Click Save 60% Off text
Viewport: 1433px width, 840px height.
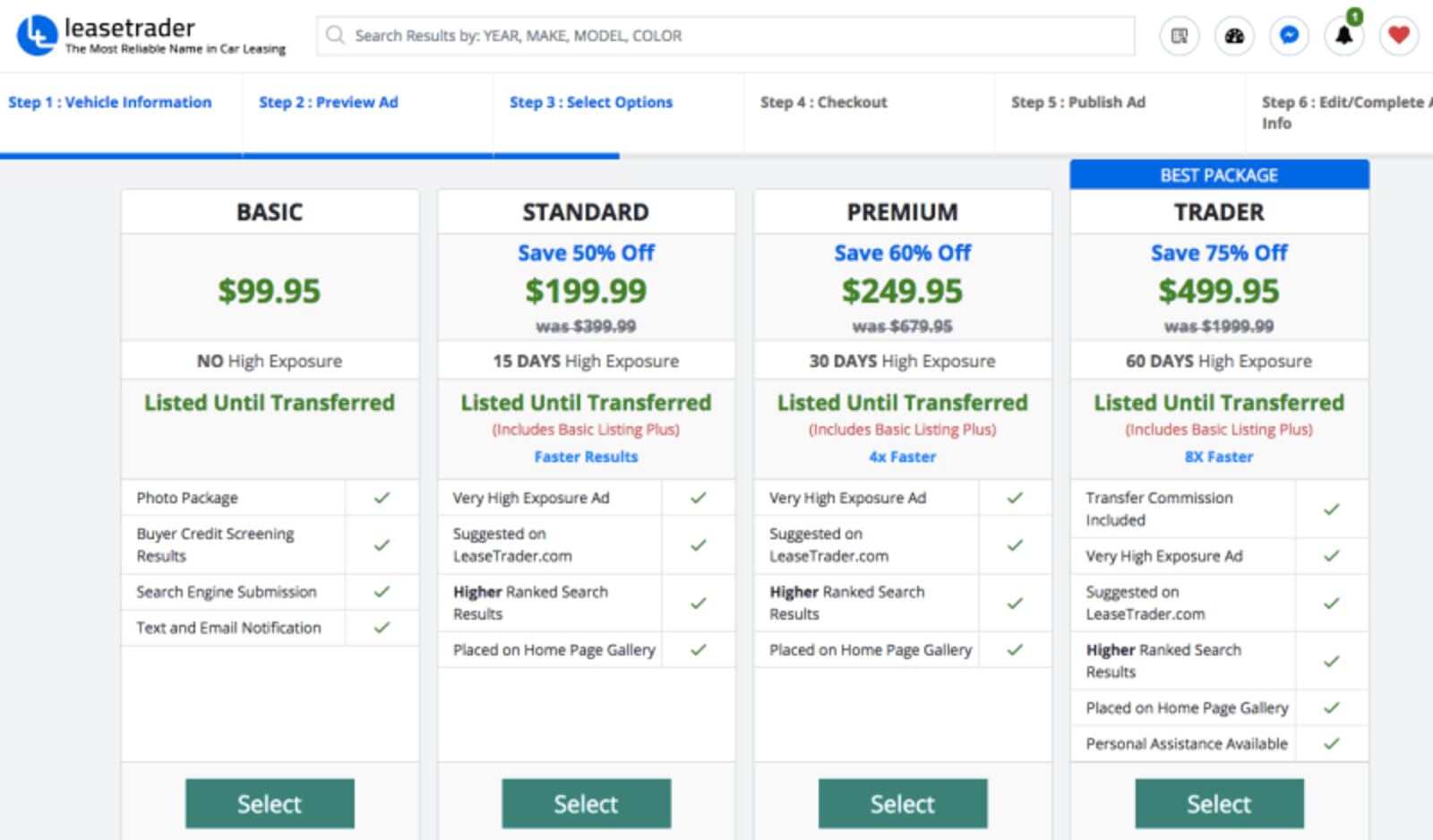pos(903,253)
